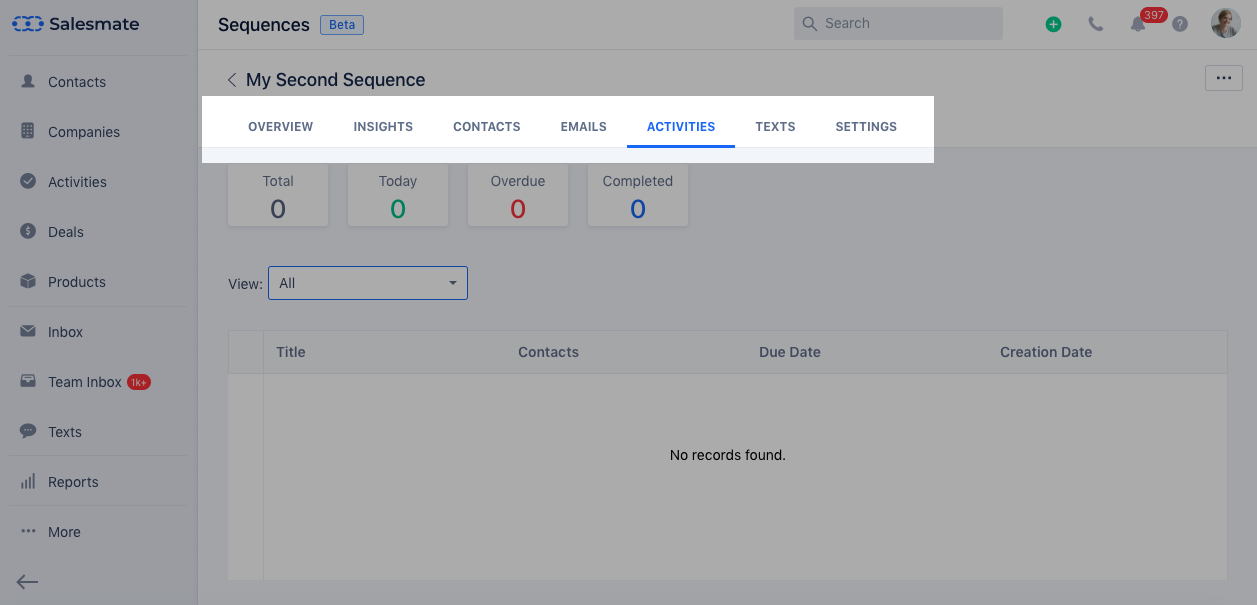
Task: Collapse the sidebar with the left arrow
Action: [27, 582]
